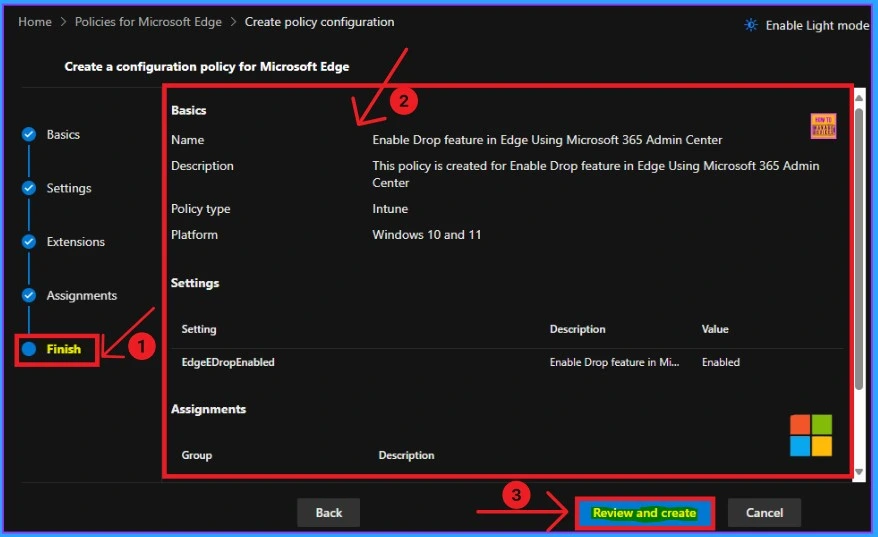Click the Setting column header
This screenshot has height=537, width=878.
199,329
